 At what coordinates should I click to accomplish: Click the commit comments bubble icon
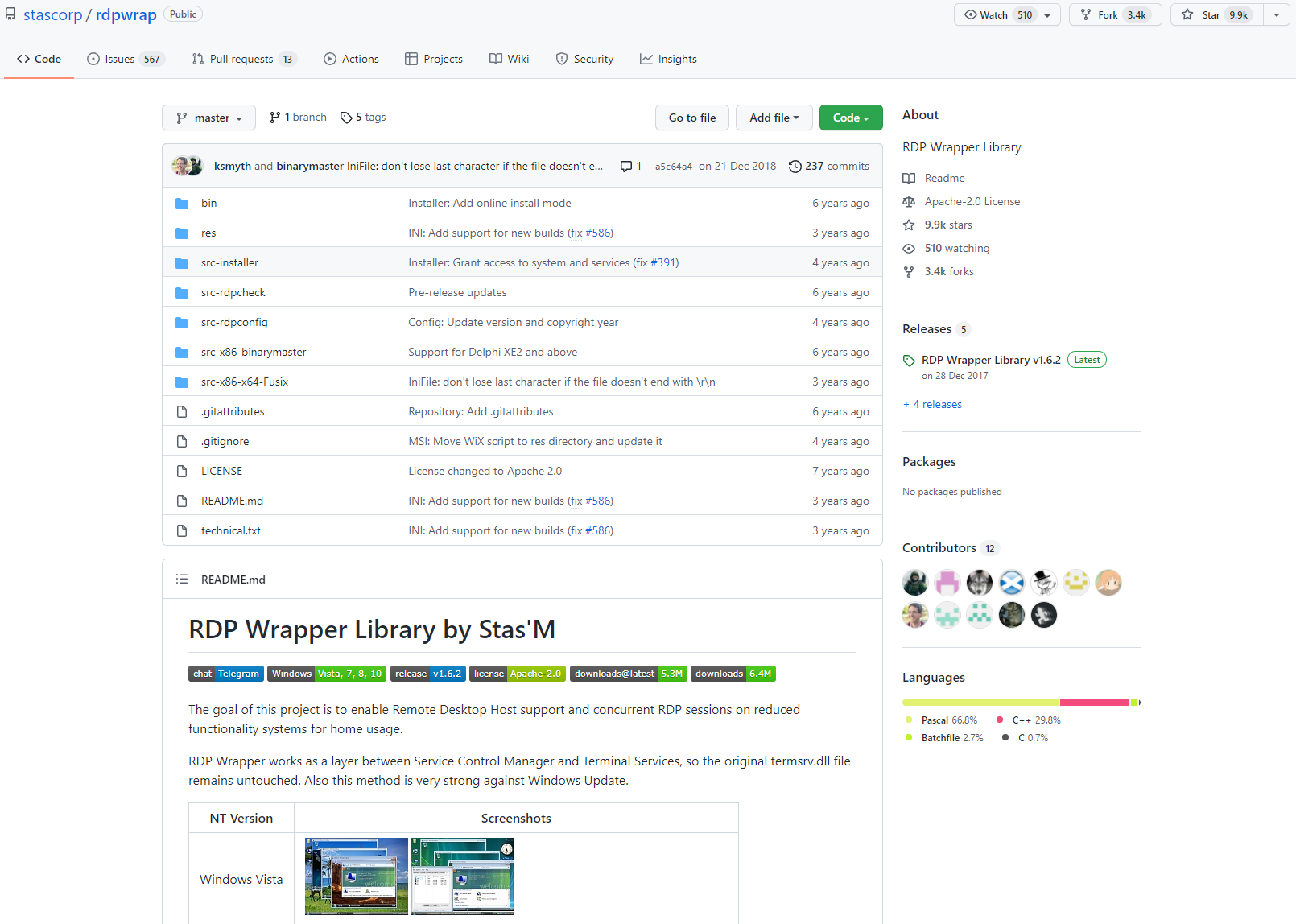(x=626, y=167)
